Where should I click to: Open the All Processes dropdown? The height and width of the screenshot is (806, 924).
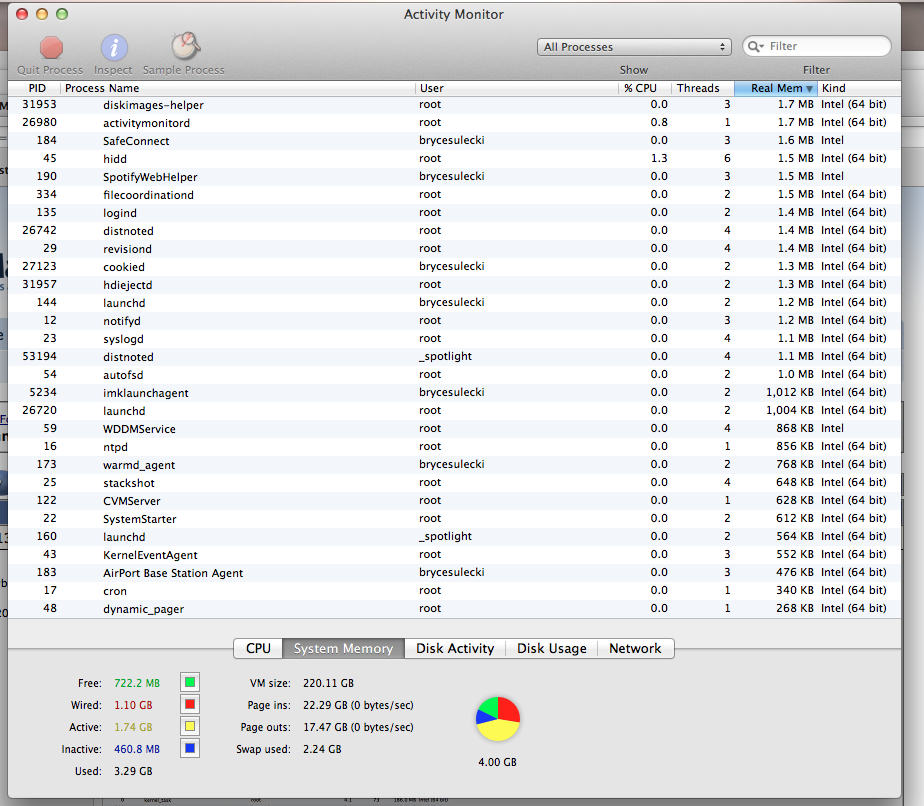click(x=634, y=47)
